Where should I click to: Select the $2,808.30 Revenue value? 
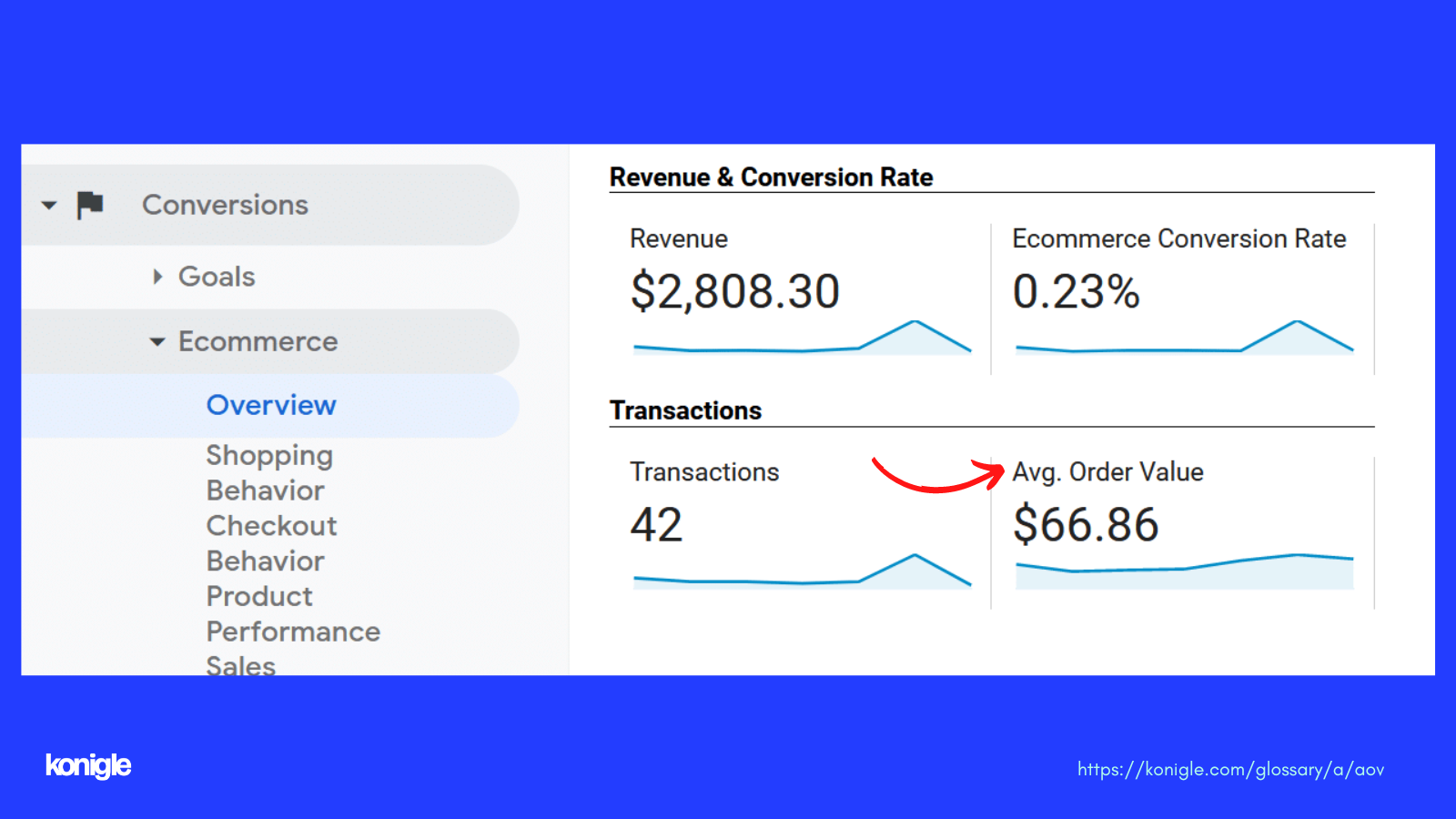[x=734, y=292]
